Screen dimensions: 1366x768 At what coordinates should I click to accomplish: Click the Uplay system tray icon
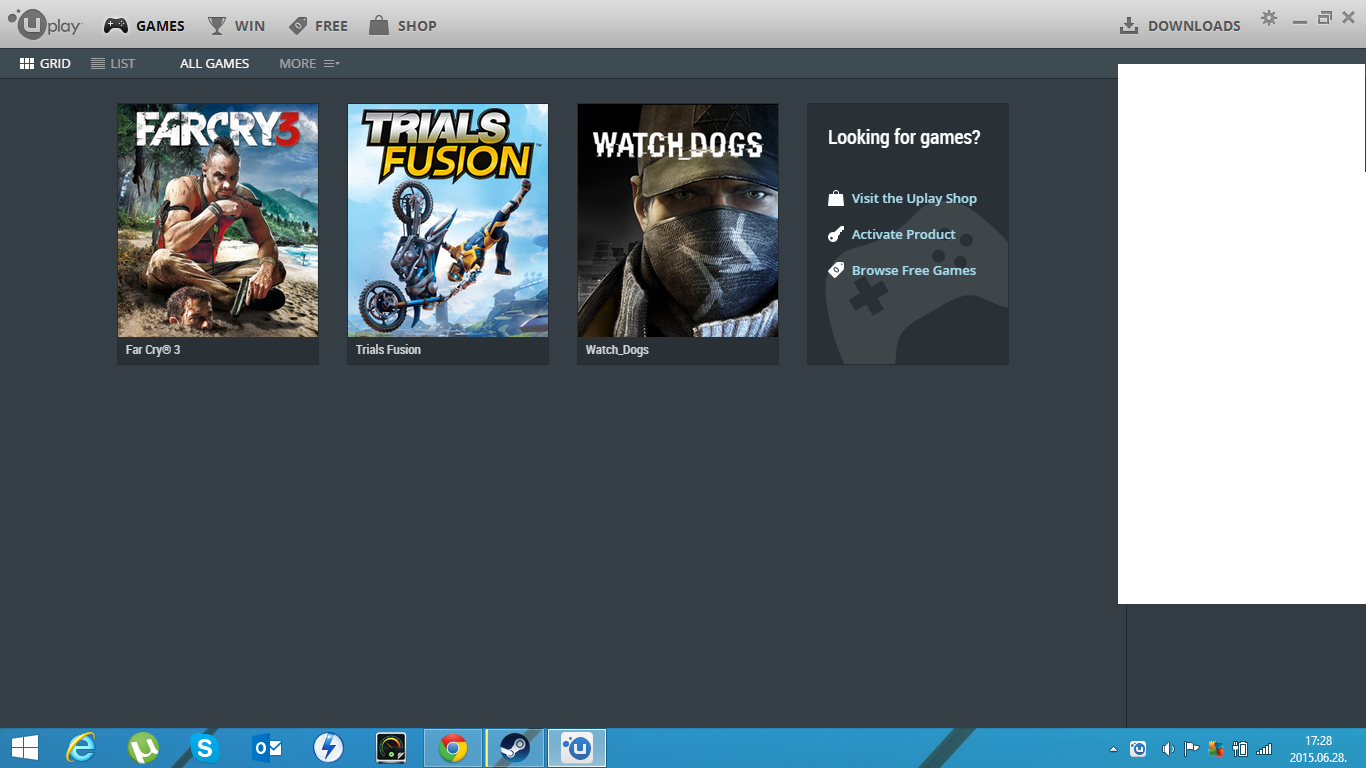point(1138,748)
